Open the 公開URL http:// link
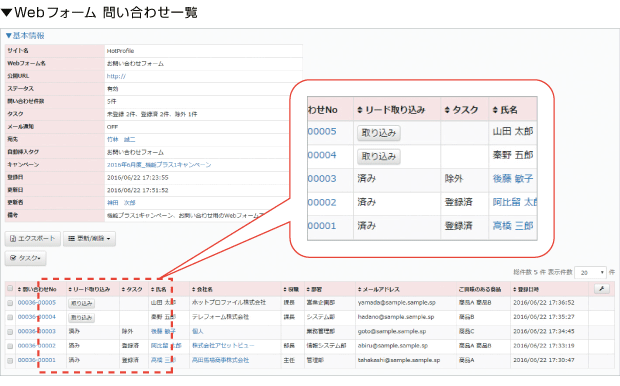This screenshot has height=386, width=620. pyautogui.click(x=116, y=76)
